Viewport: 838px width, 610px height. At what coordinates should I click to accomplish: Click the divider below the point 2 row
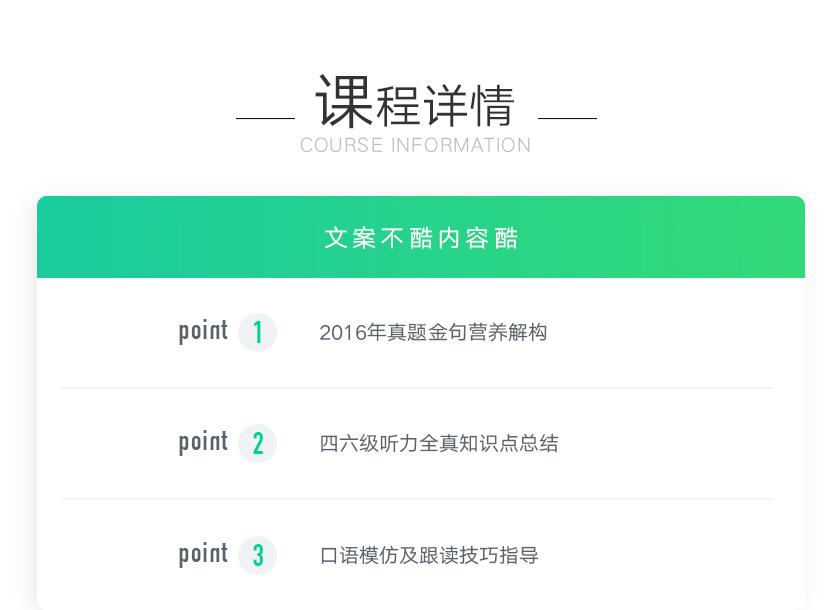417,498
